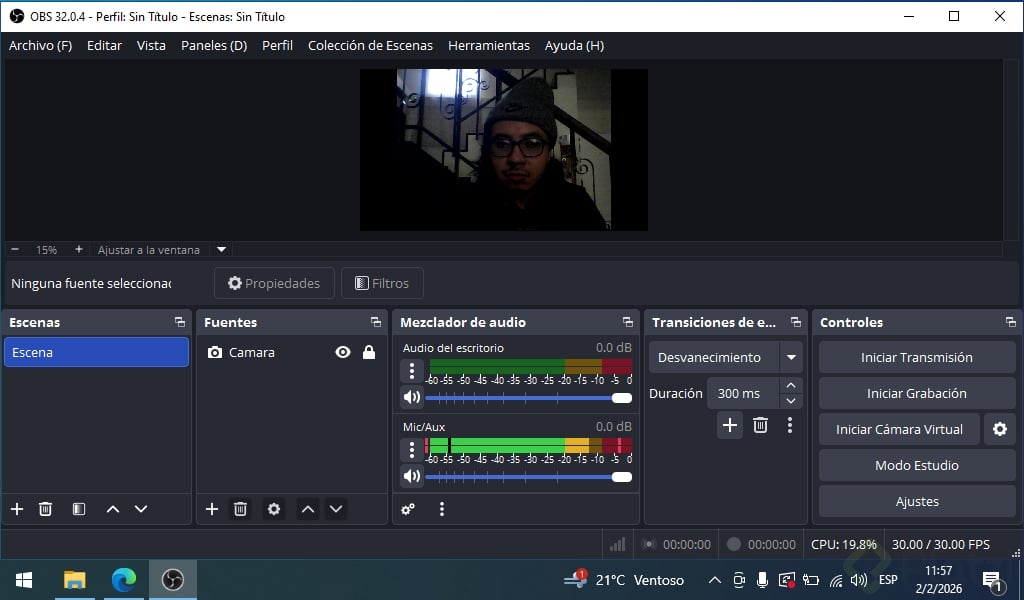Add a new source in Fuentes
Viewport: 1024px width, 600px height.
[212, 509]
